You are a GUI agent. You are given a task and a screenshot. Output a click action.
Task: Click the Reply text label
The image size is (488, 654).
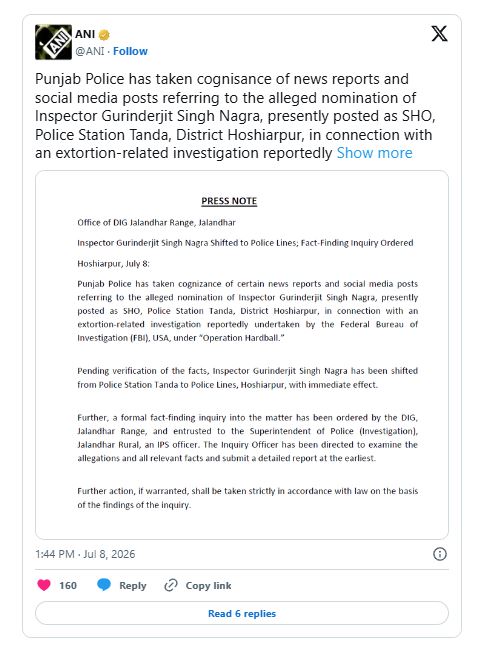133,586
